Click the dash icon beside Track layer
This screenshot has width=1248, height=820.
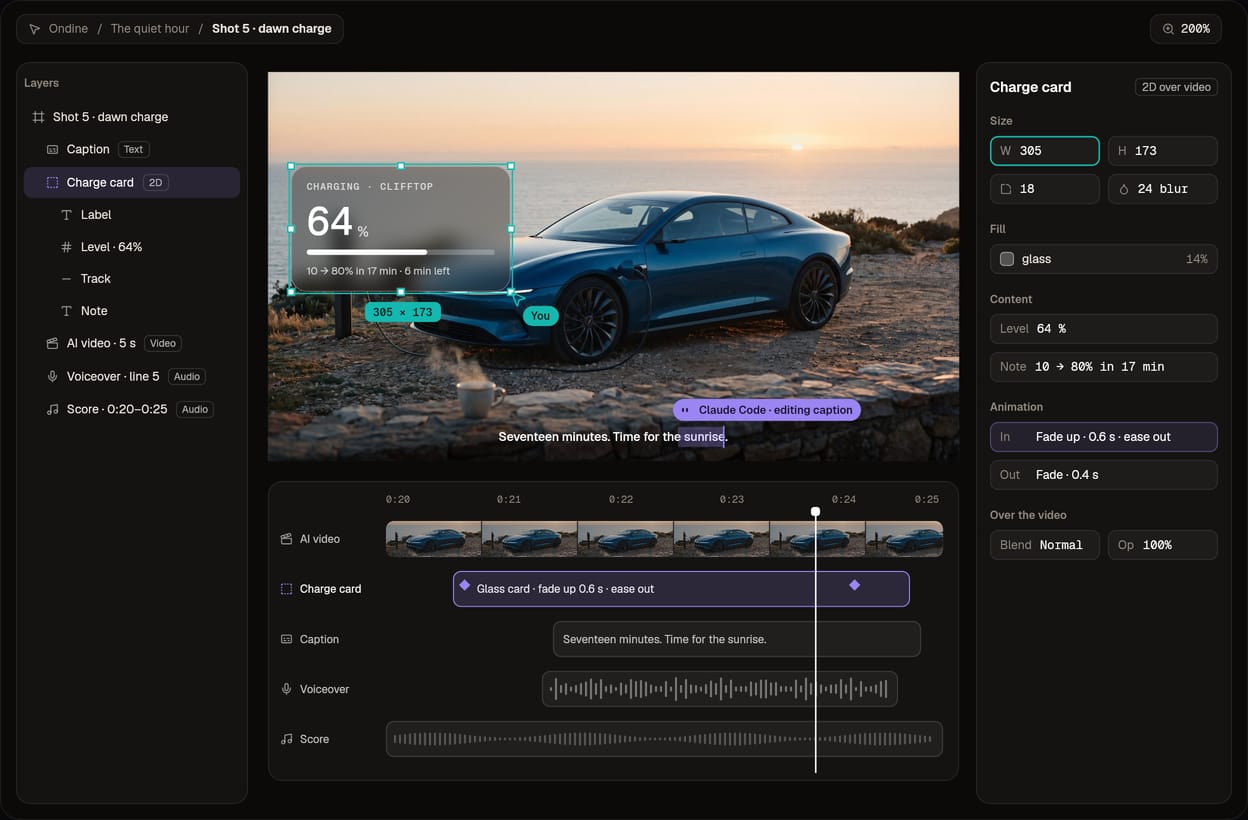point(67,279)
